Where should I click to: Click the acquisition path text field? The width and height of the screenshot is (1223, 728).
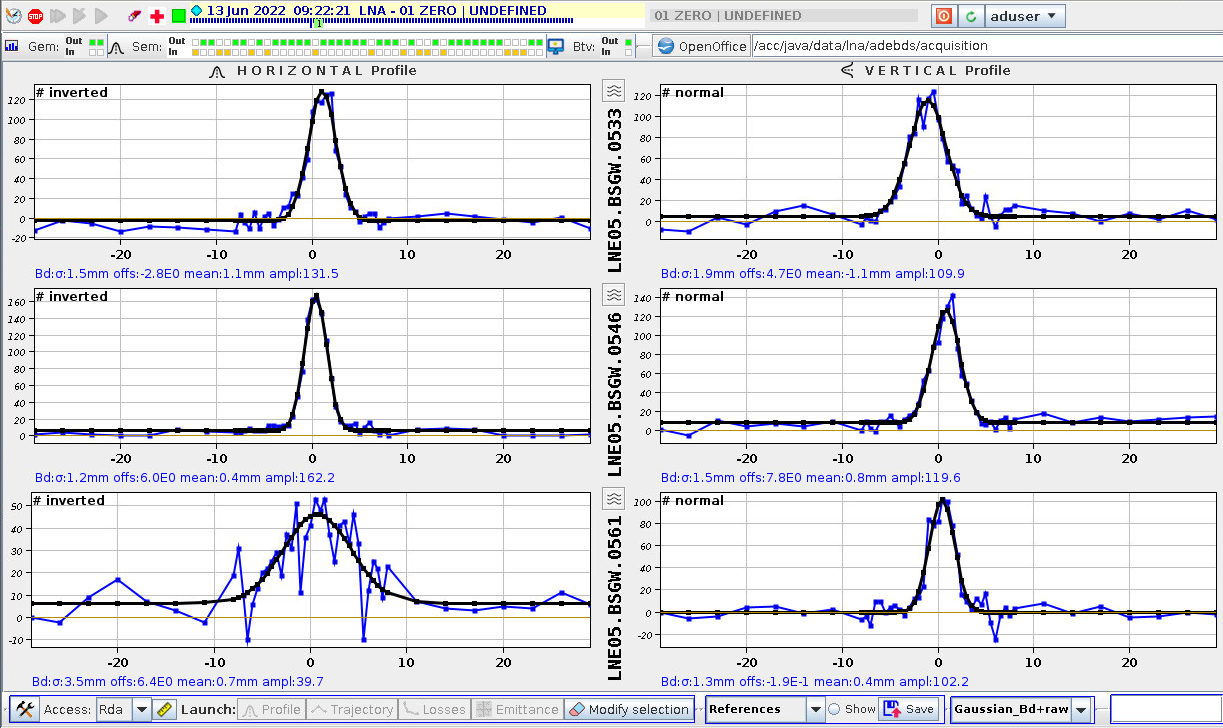tap(985, 46)
